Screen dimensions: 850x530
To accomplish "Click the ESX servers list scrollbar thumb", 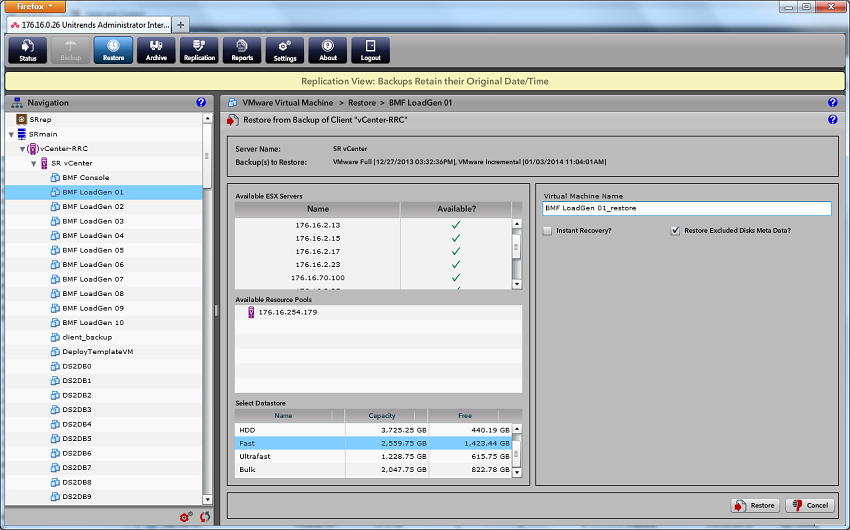I will (517, 247).
